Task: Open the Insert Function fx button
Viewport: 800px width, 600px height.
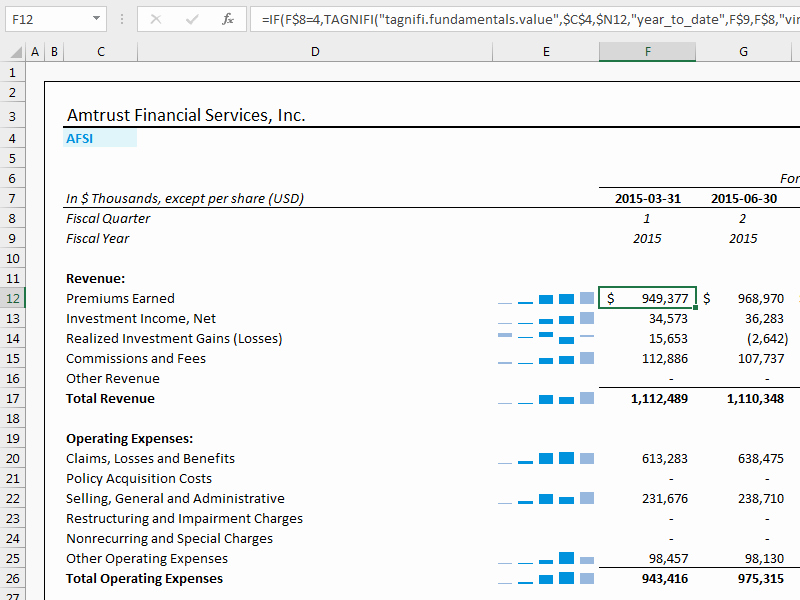Action: click(x=228, y=19)
